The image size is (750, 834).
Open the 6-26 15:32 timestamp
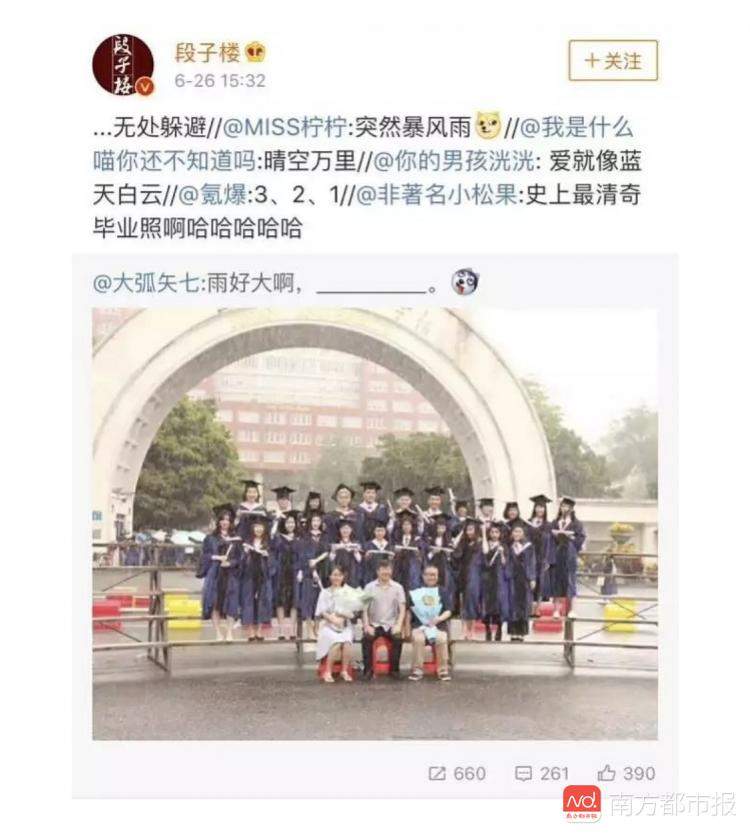220,80
